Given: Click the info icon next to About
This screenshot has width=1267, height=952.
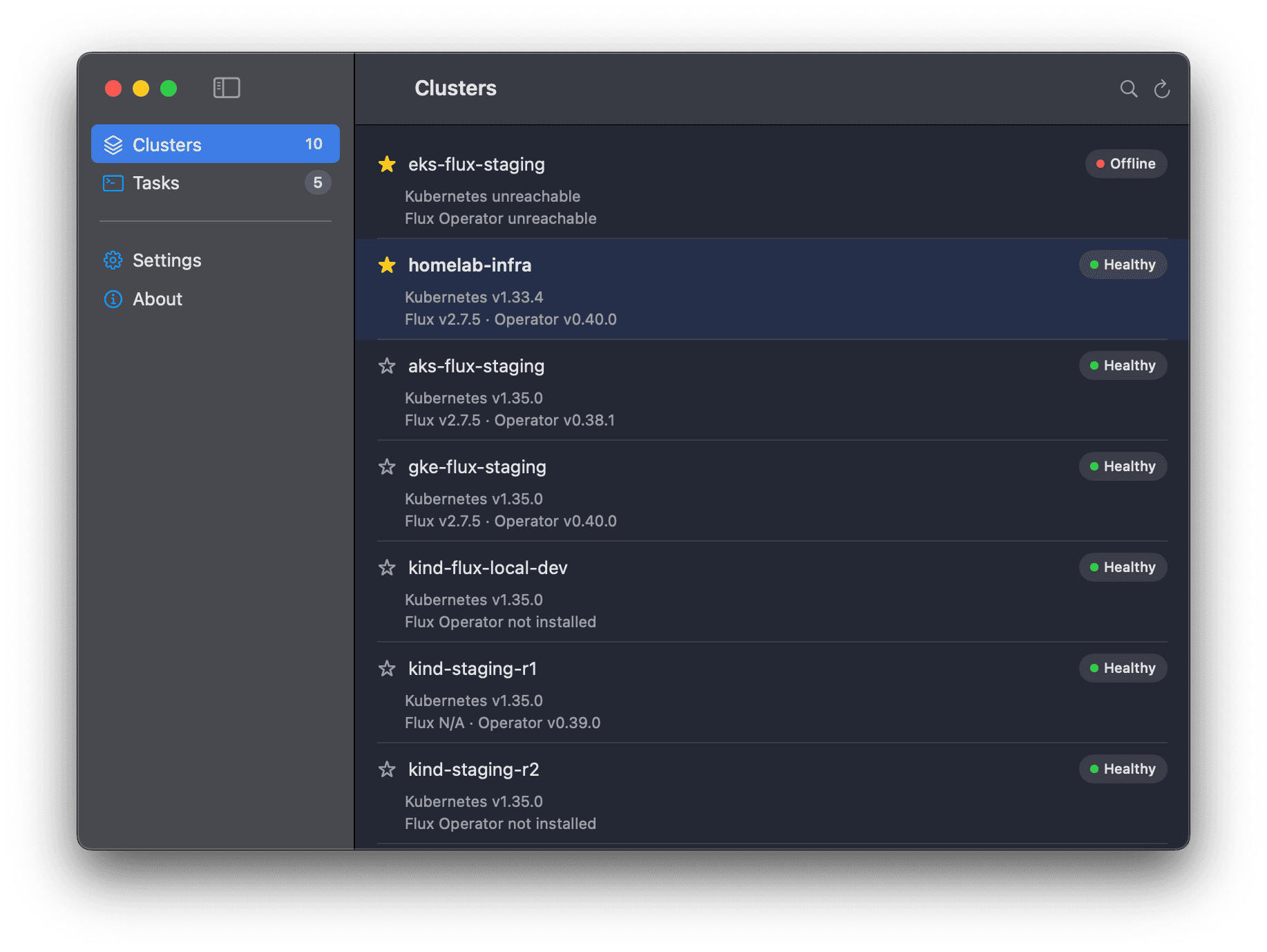Looking at the screenshot, I should 113,299.
